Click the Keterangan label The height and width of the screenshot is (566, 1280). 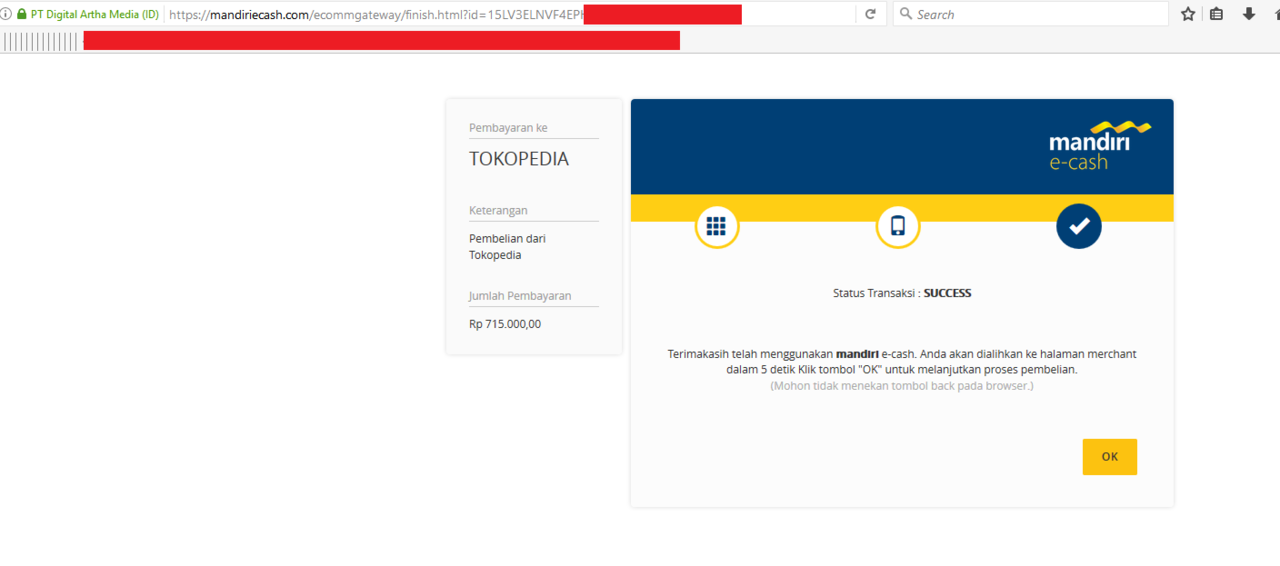coord(498,211)
